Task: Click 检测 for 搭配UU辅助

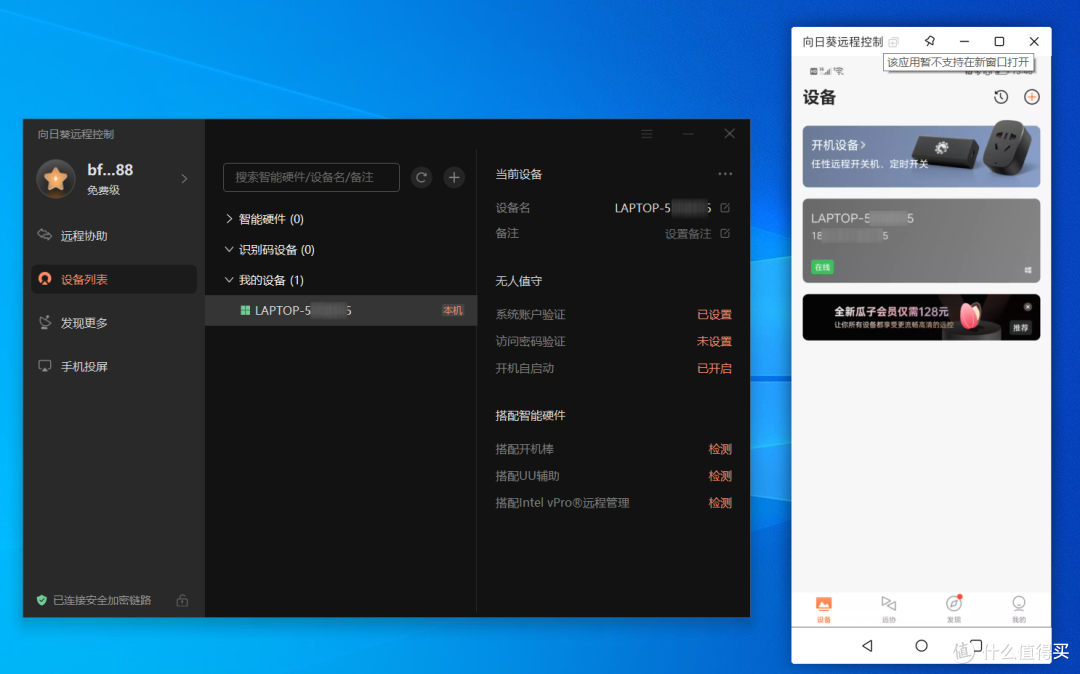Action: (x=720, y=476)
